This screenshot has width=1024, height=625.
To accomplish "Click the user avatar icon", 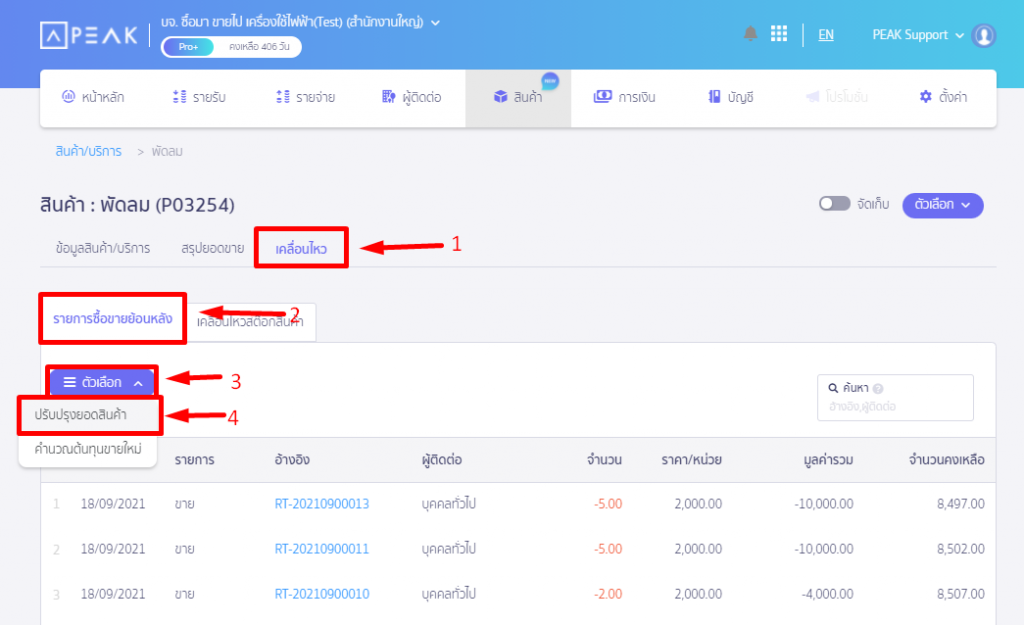I will (x=983, y=35).
